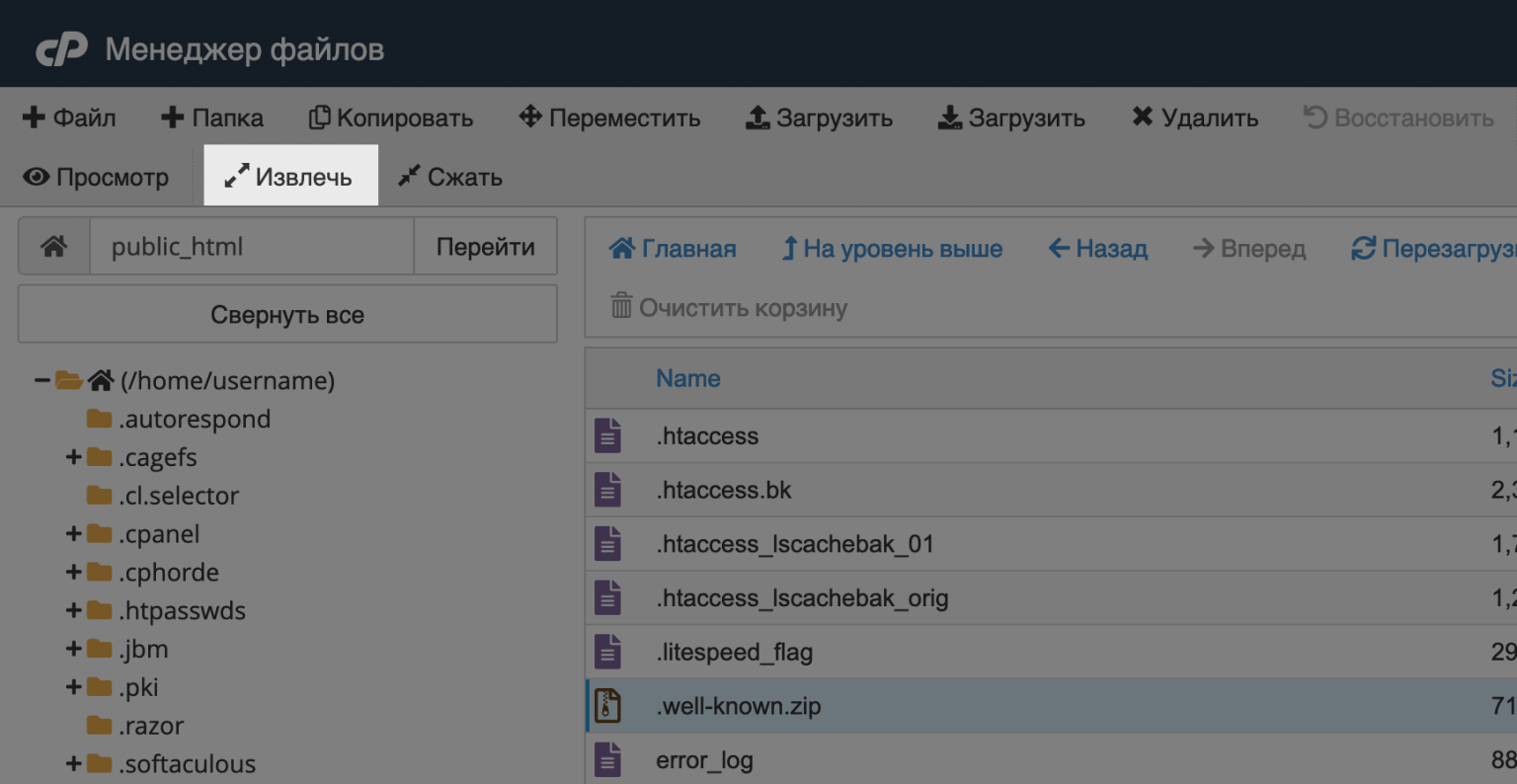Sort files by the Name column
1517x784 pixels.
coord(688,378)
